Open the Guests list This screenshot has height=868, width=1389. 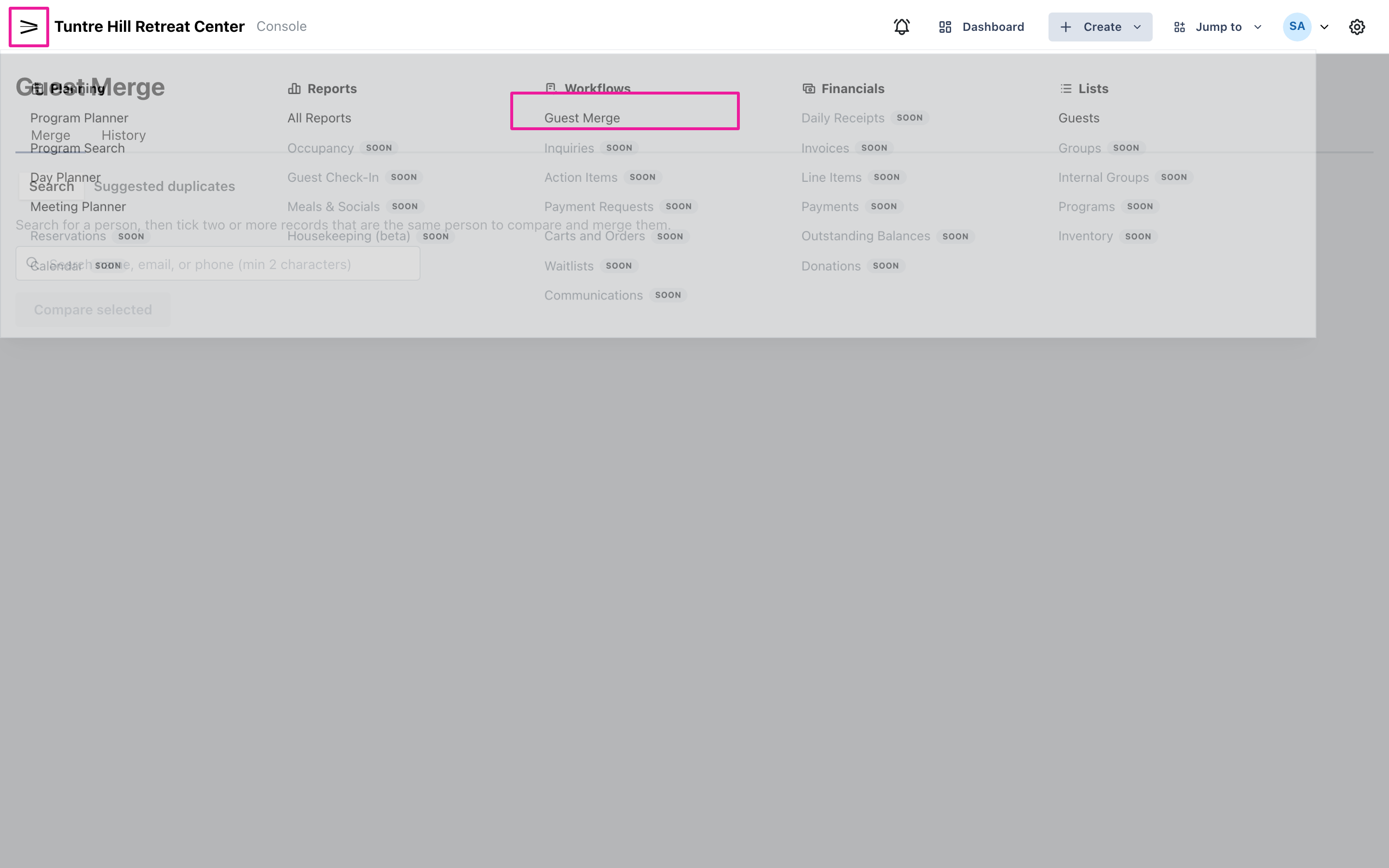[x=1078, y=118]
